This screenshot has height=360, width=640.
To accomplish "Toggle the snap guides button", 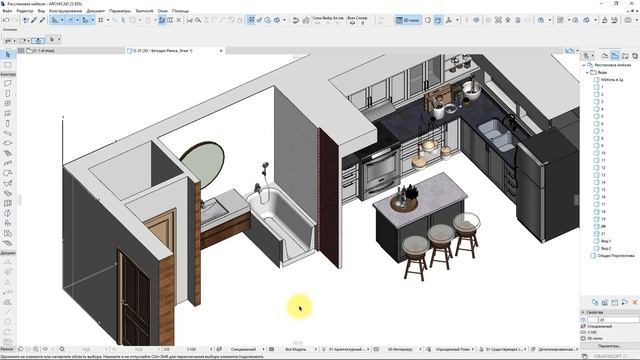I will point(70,20).
